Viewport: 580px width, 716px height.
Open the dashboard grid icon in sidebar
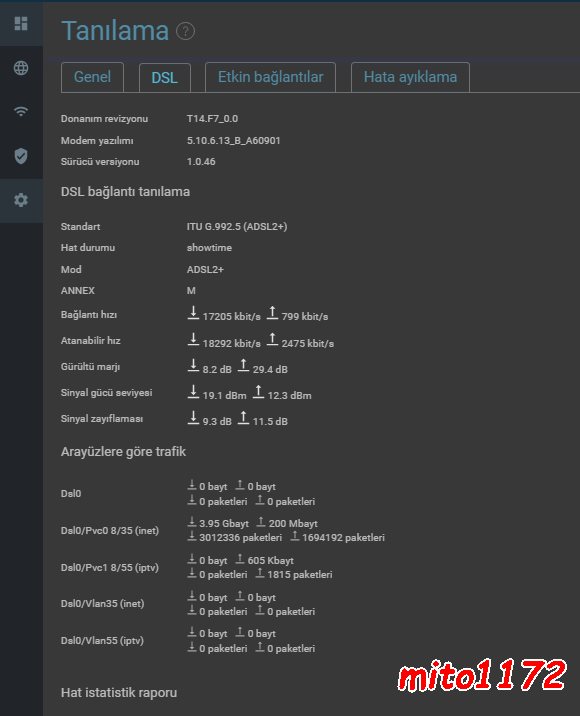21,23
